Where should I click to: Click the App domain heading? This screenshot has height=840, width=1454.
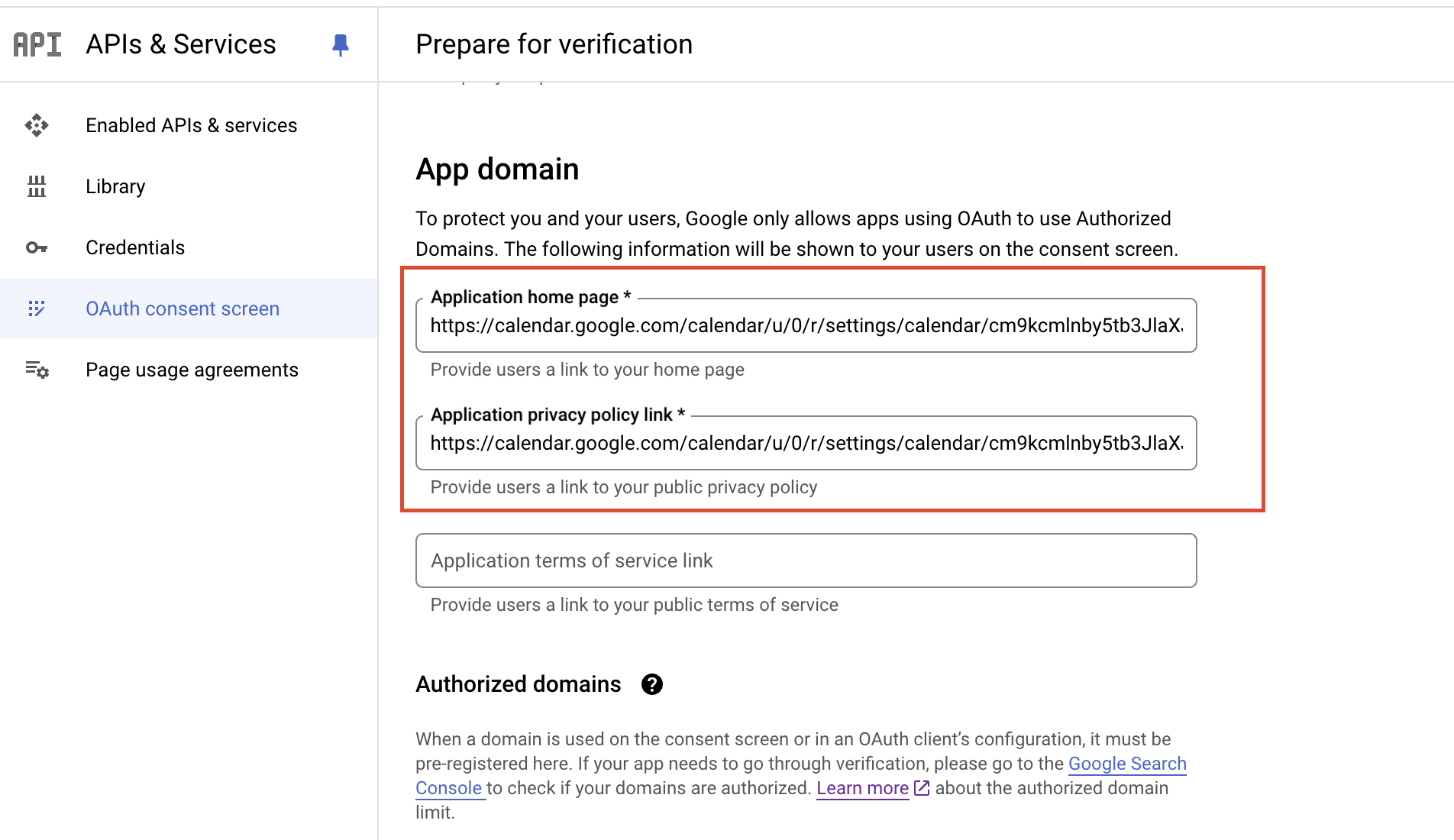[497, 169]
